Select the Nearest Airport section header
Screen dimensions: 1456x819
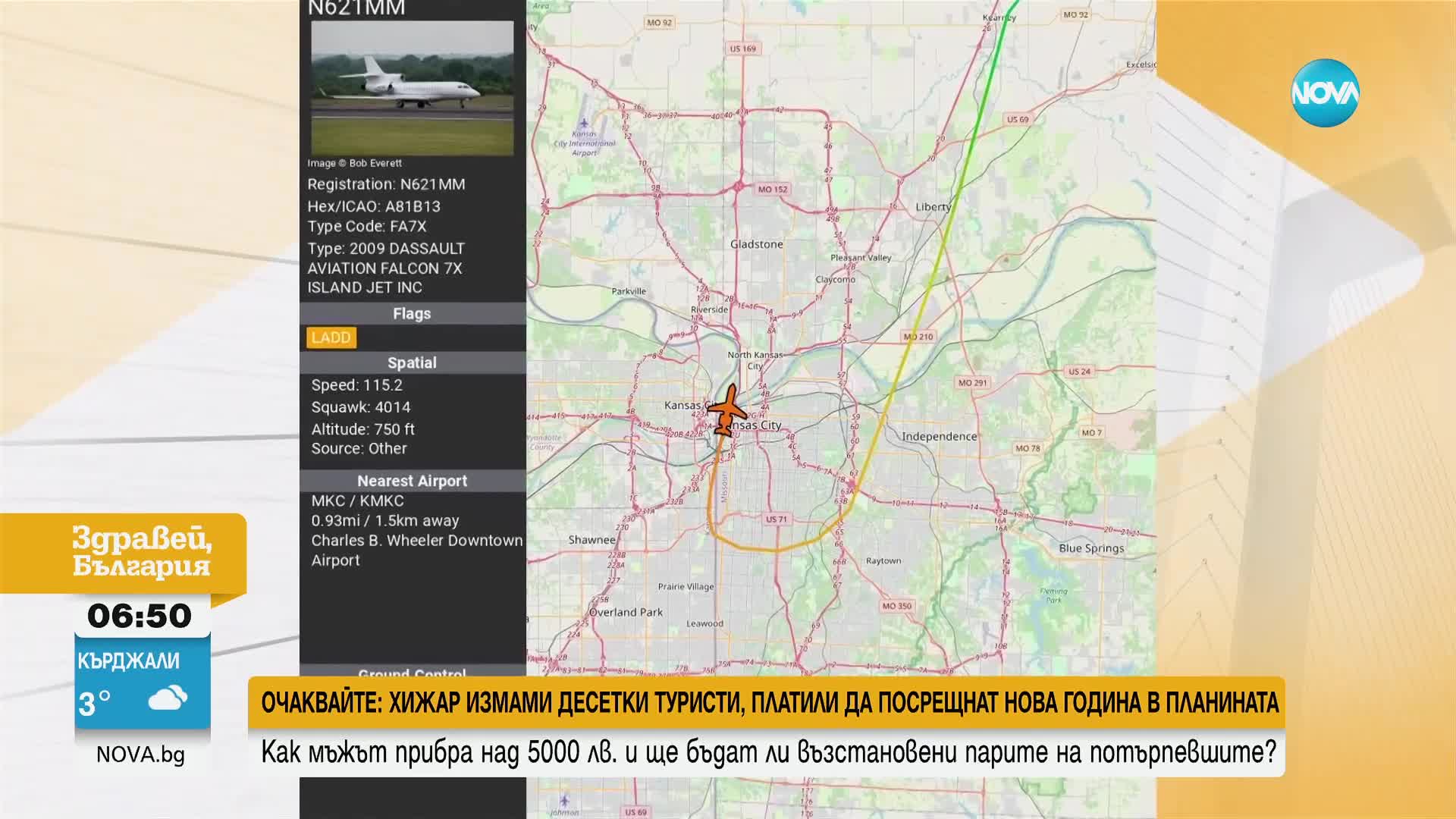coord(412,481)
